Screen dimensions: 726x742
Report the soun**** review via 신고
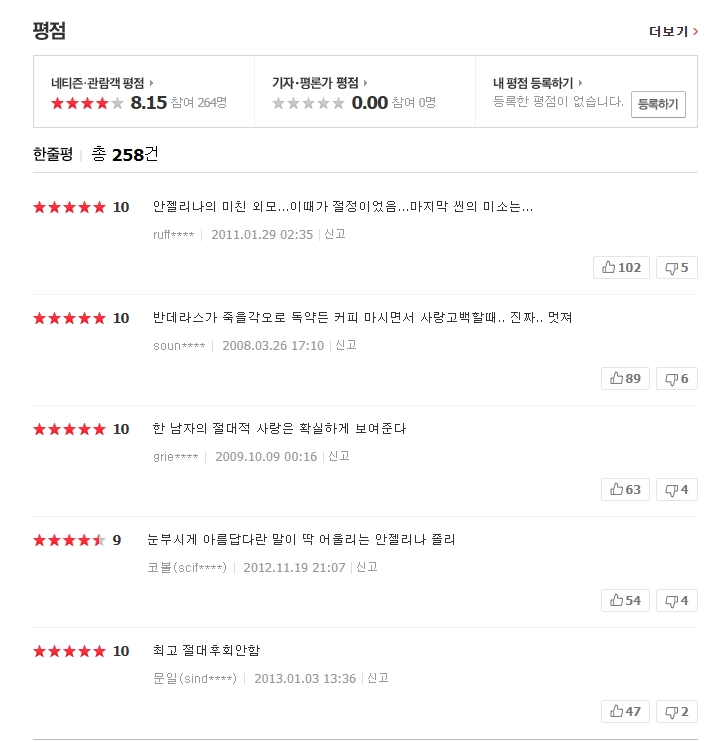[346, 346]
